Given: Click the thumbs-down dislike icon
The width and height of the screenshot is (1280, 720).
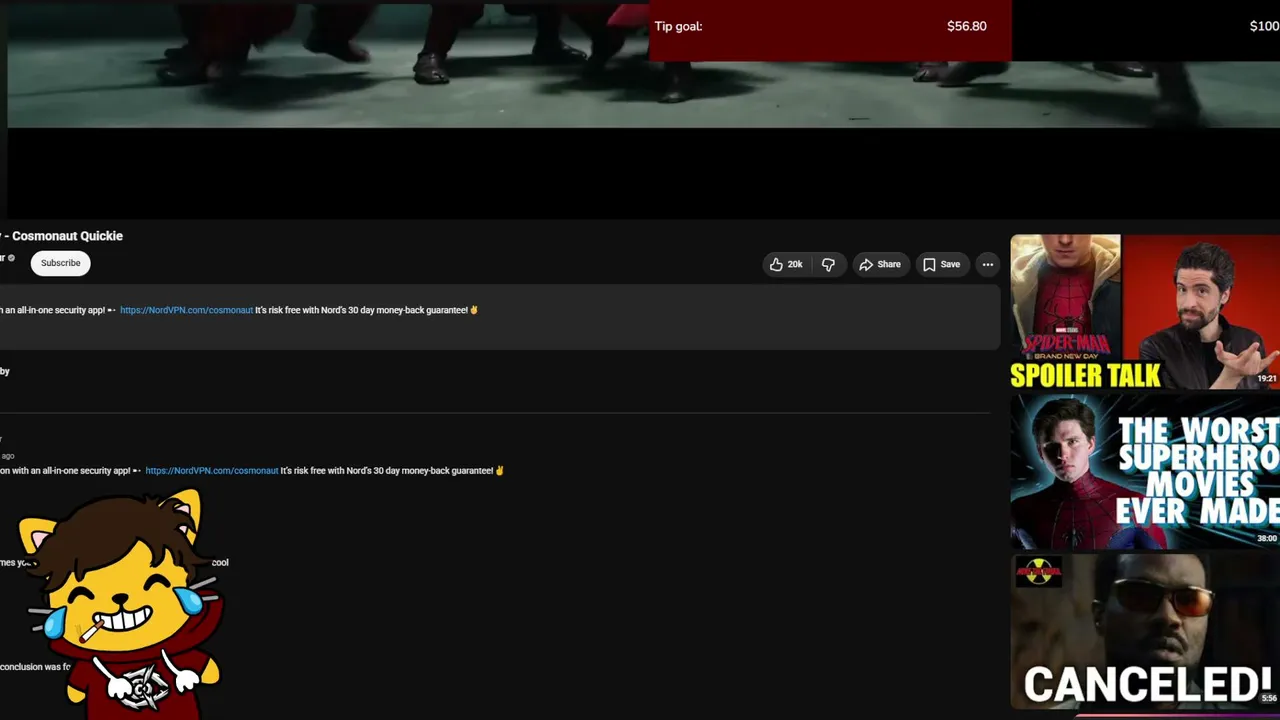Looking at the screenshot, I should click(828, 264).
